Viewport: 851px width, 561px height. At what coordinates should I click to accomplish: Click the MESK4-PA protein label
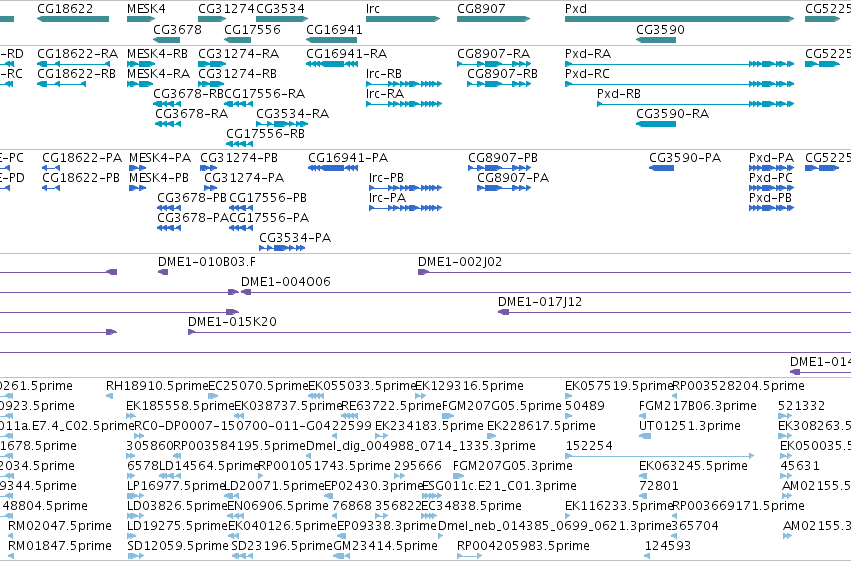(x=160, y=158)
